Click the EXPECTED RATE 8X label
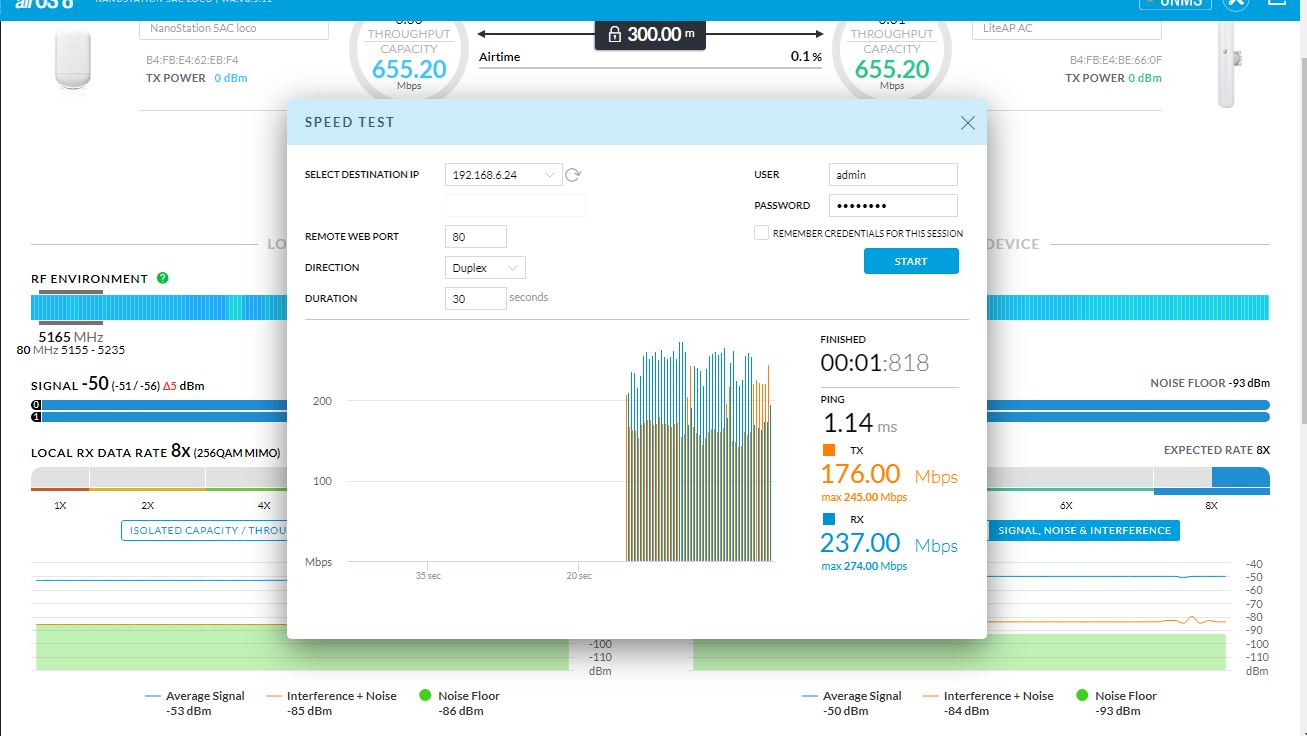The width and height of the screenshot is (1307, 736). tap(1217, 451)
